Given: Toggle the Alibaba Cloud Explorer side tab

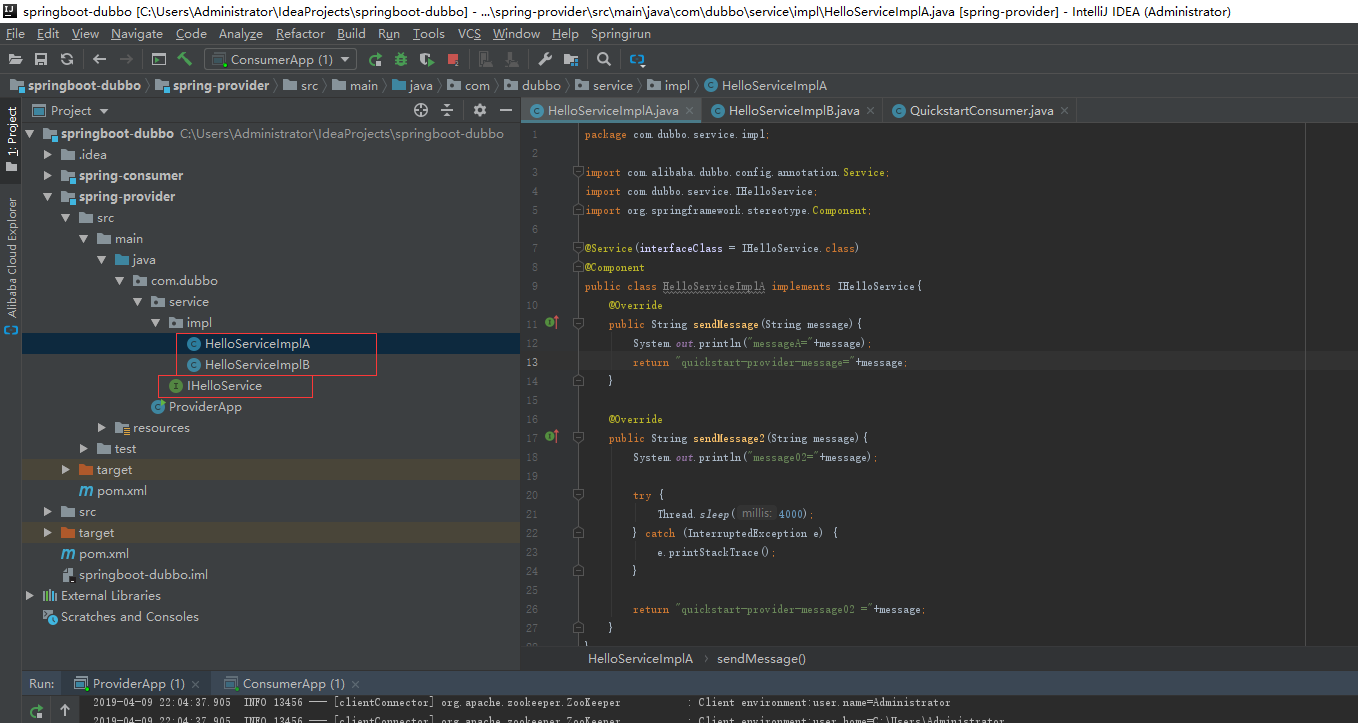Looking at the screenshot, I should point(12,257).
